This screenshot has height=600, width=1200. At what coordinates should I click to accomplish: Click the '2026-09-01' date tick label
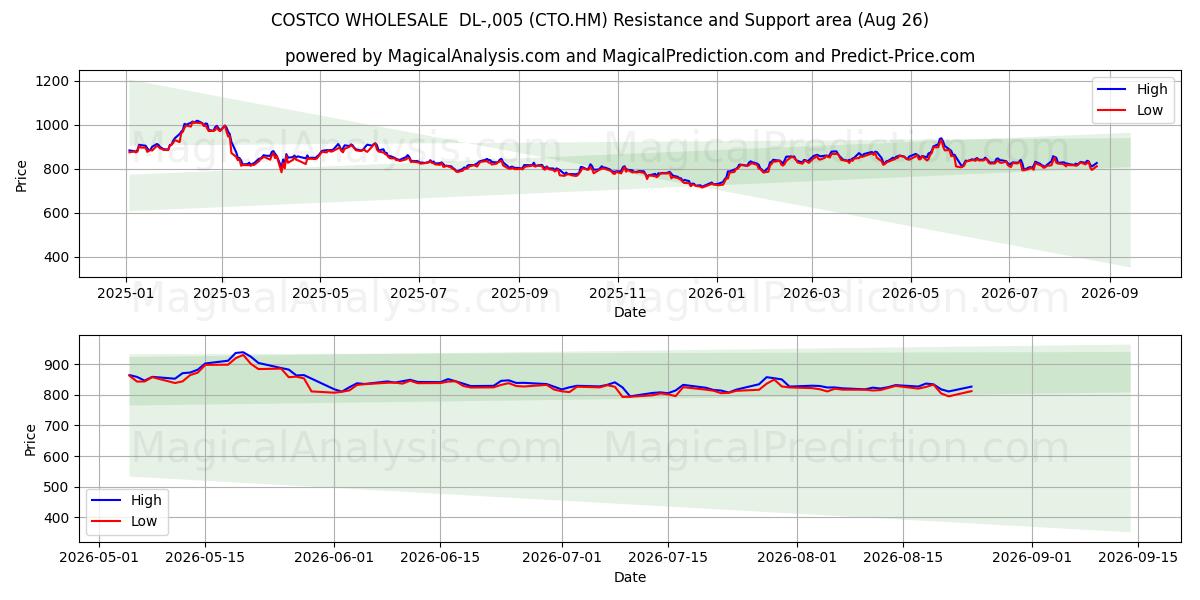[x=1032, y=558]
